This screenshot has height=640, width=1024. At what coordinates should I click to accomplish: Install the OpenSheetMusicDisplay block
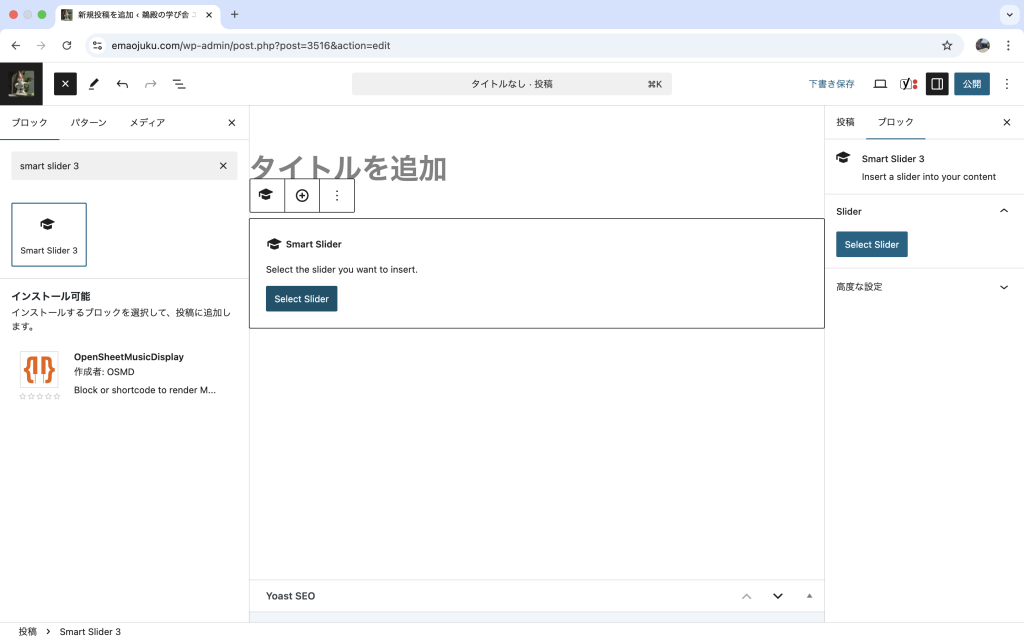(124, 374)
